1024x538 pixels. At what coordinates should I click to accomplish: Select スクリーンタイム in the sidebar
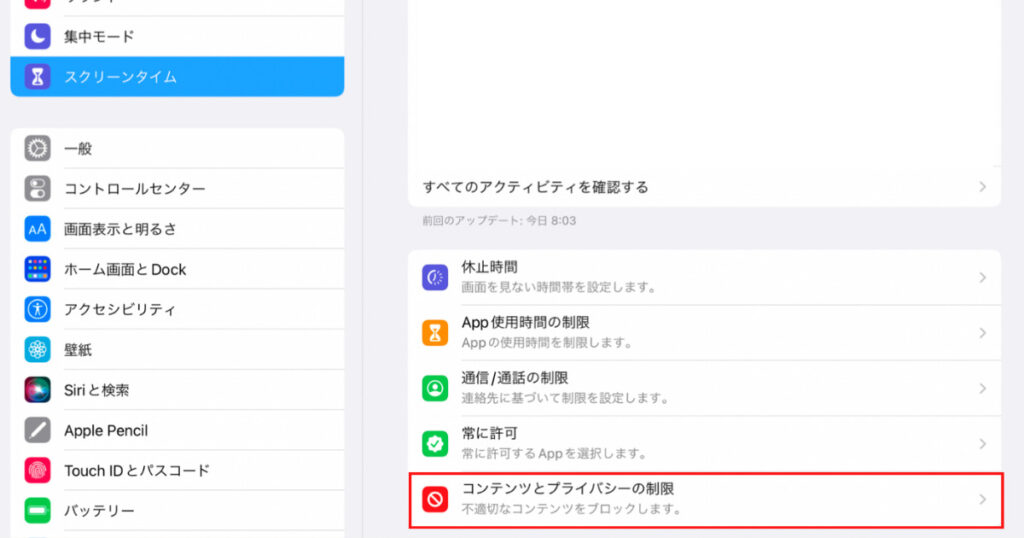pos(177,76)
